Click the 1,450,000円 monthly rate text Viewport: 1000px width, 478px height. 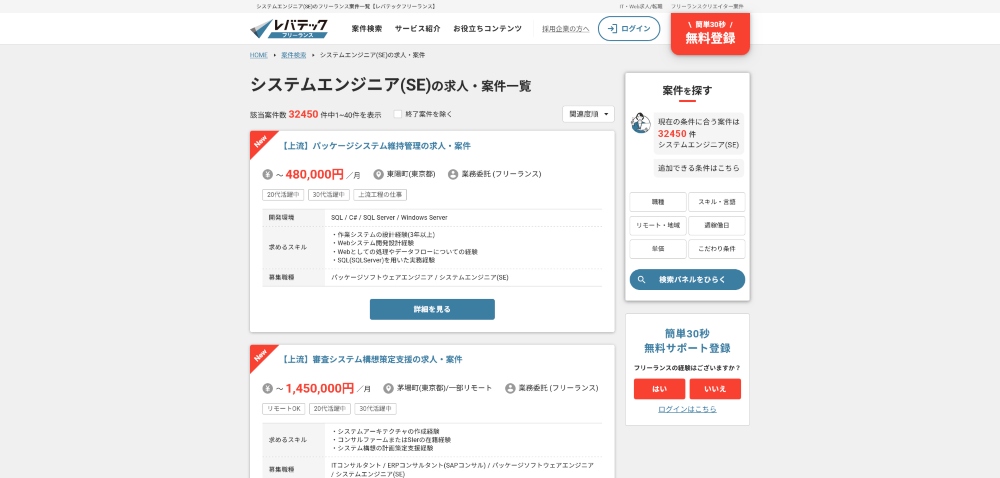[x=320, y=388]
